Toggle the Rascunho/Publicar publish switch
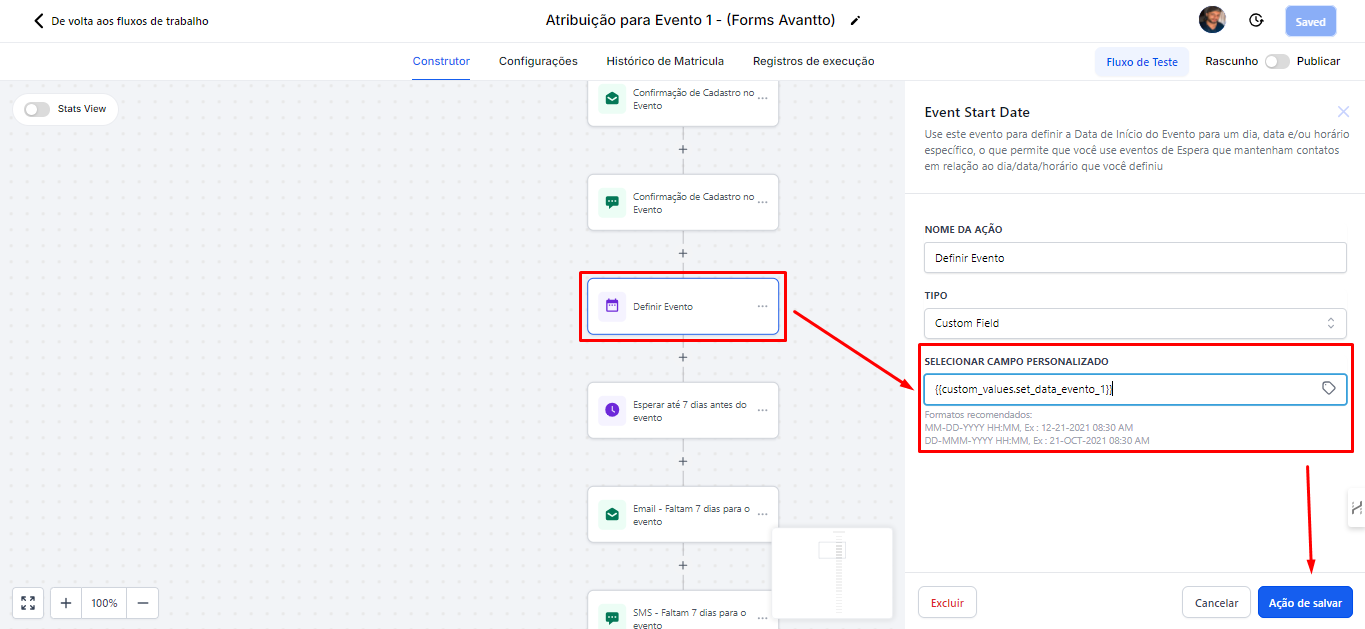 1276,61
